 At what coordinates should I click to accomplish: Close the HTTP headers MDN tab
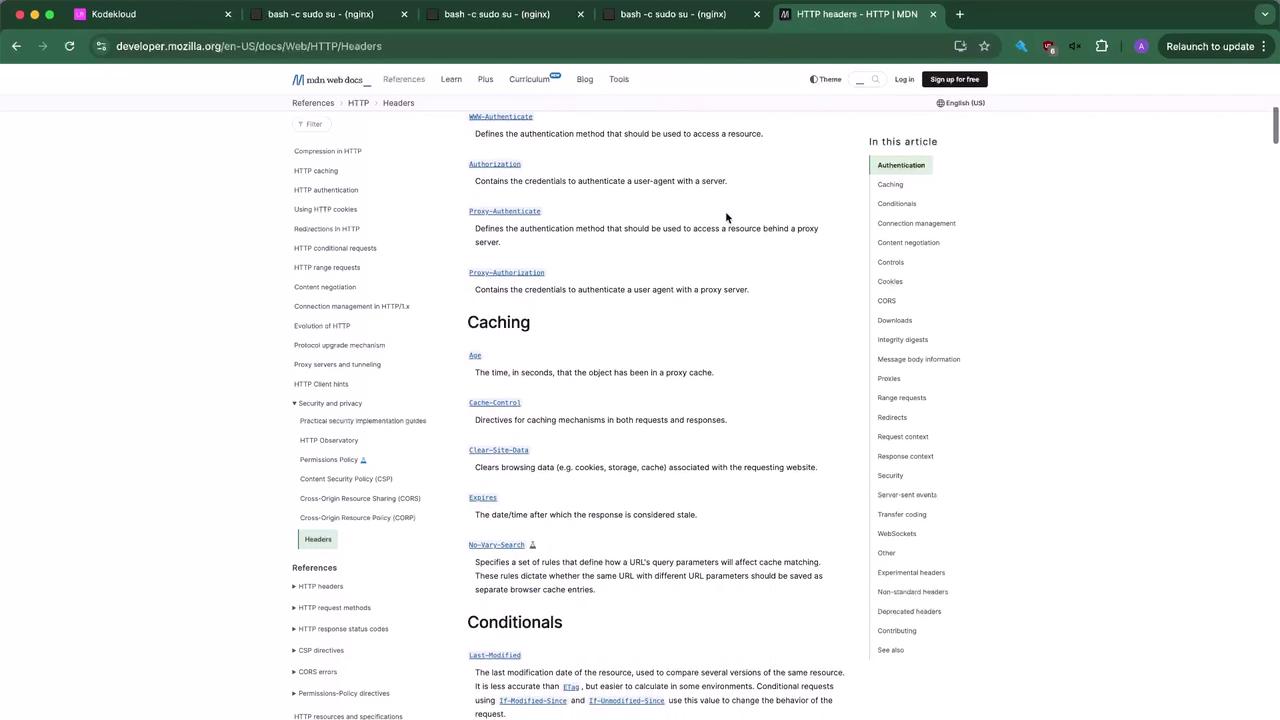(x=933, y=14)
